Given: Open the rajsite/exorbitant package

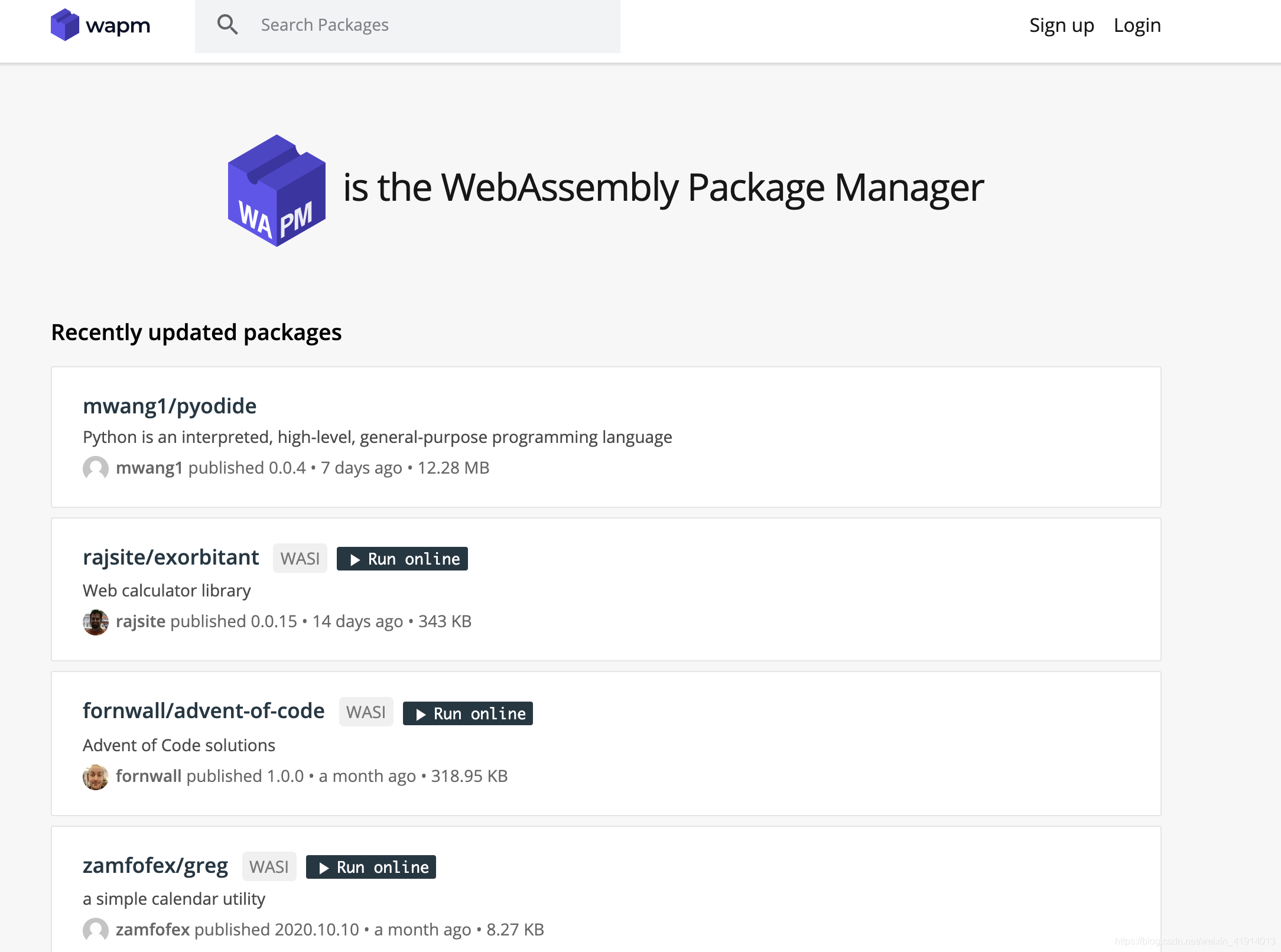Looking at the screenshot, I should 171,557.
